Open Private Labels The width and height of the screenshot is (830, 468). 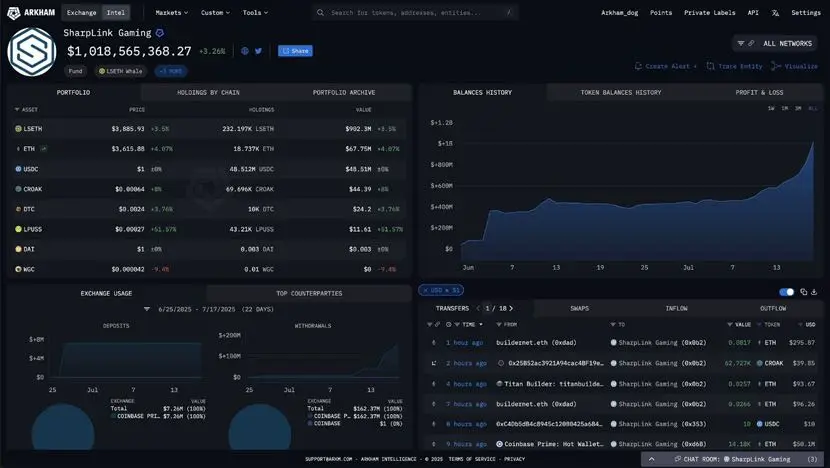pyautogui.click(x=709, y=13)
